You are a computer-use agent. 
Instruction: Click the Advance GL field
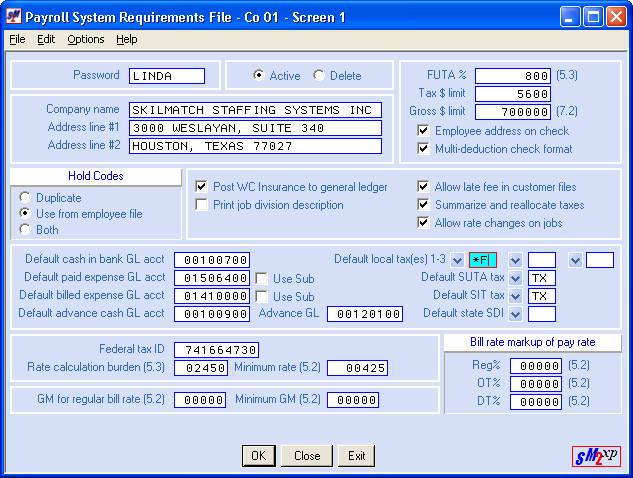click(x=365, y=314)
